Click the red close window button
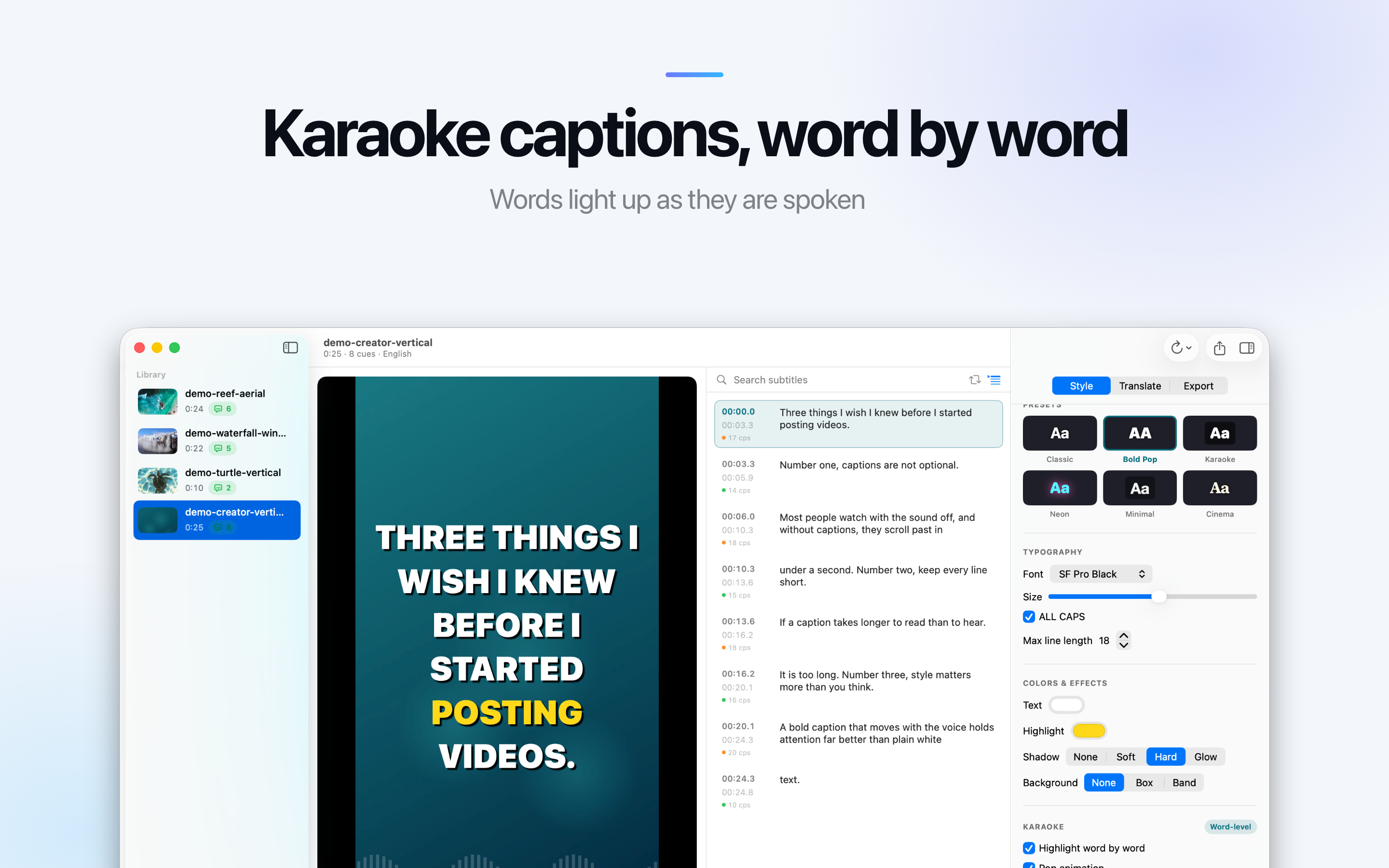The image size is (1389, 868). (139, 348)
